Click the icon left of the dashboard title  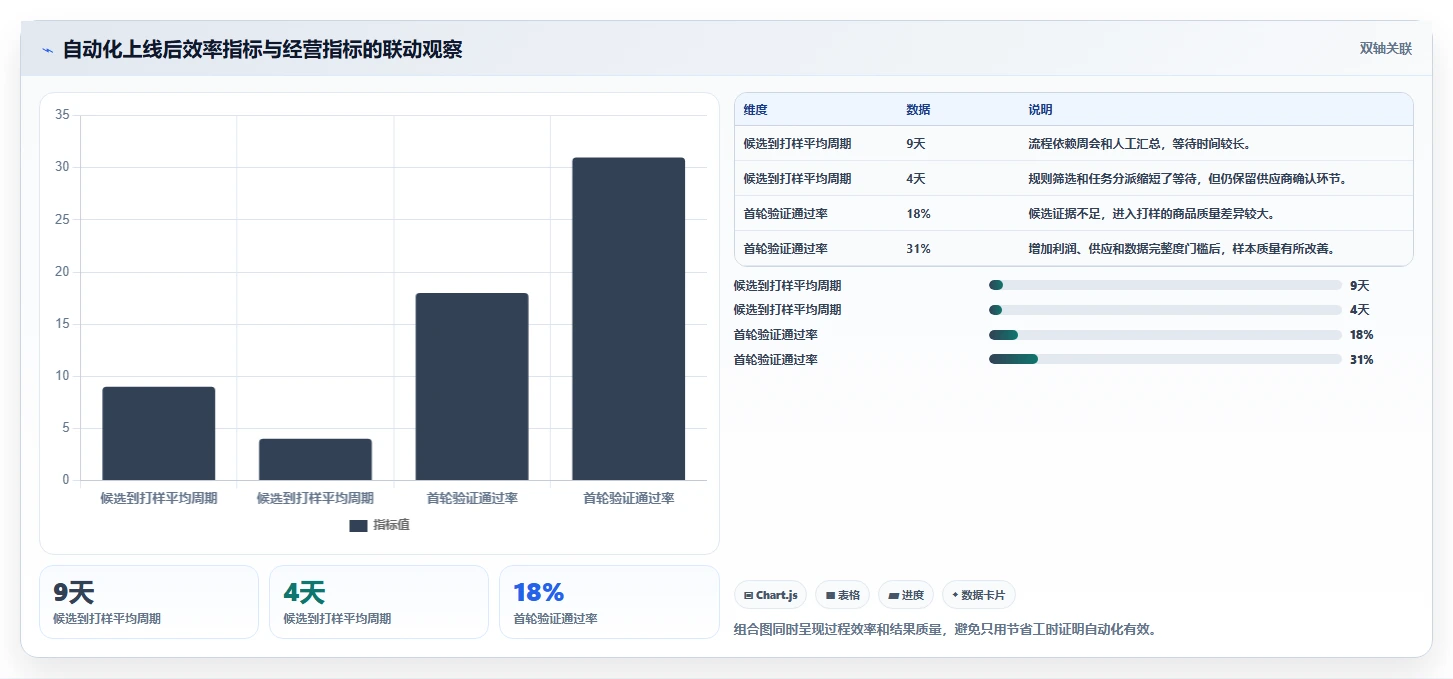point(47,50)
